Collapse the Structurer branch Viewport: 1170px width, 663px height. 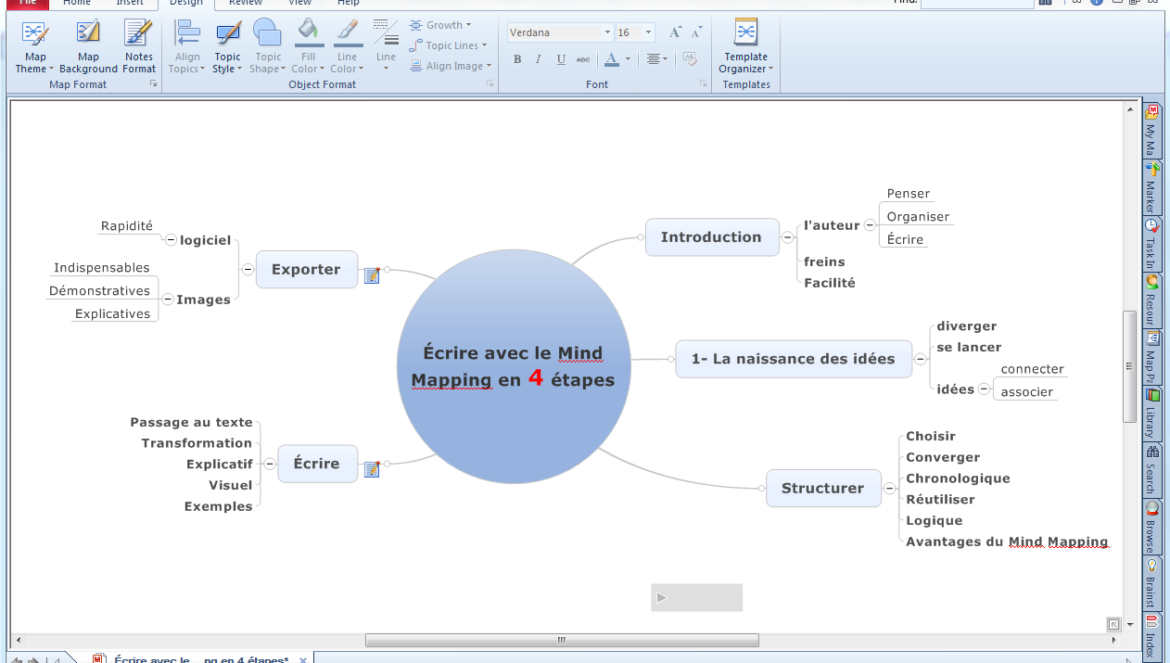pyautogui.click(x=889, y=489)
